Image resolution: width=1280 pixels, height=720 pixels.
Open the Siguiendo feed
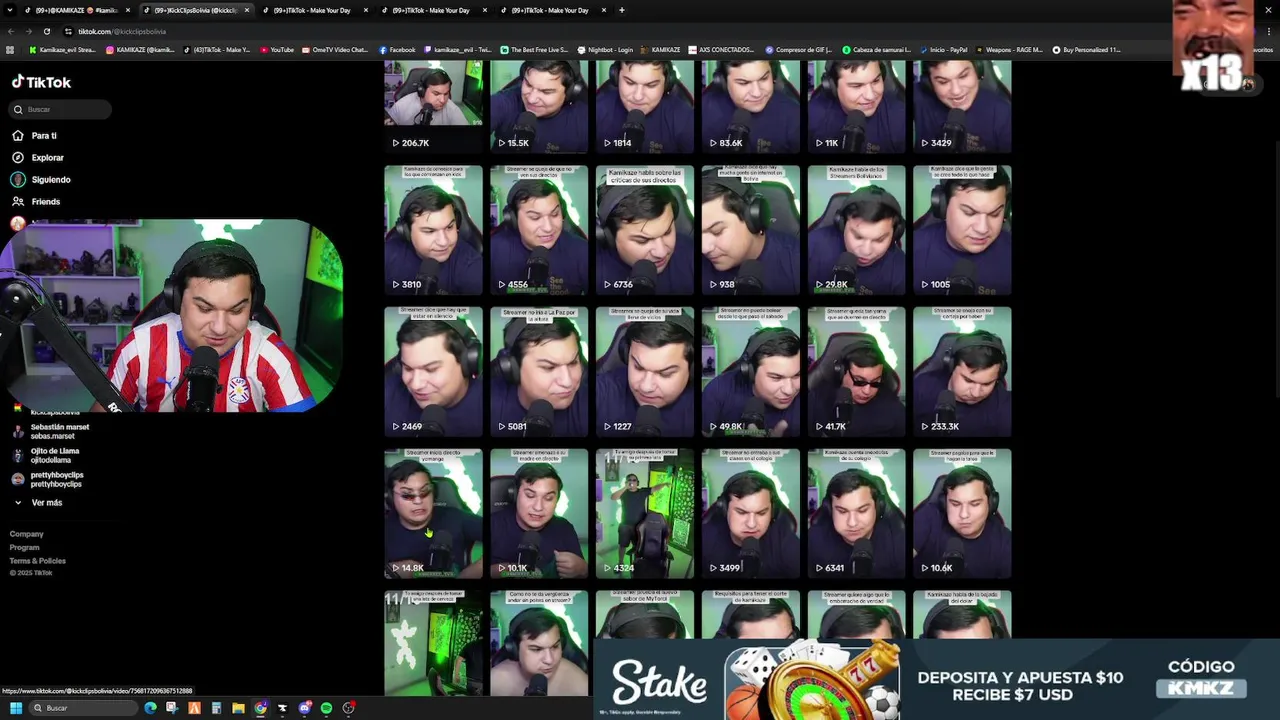click(x=41, y=179)
